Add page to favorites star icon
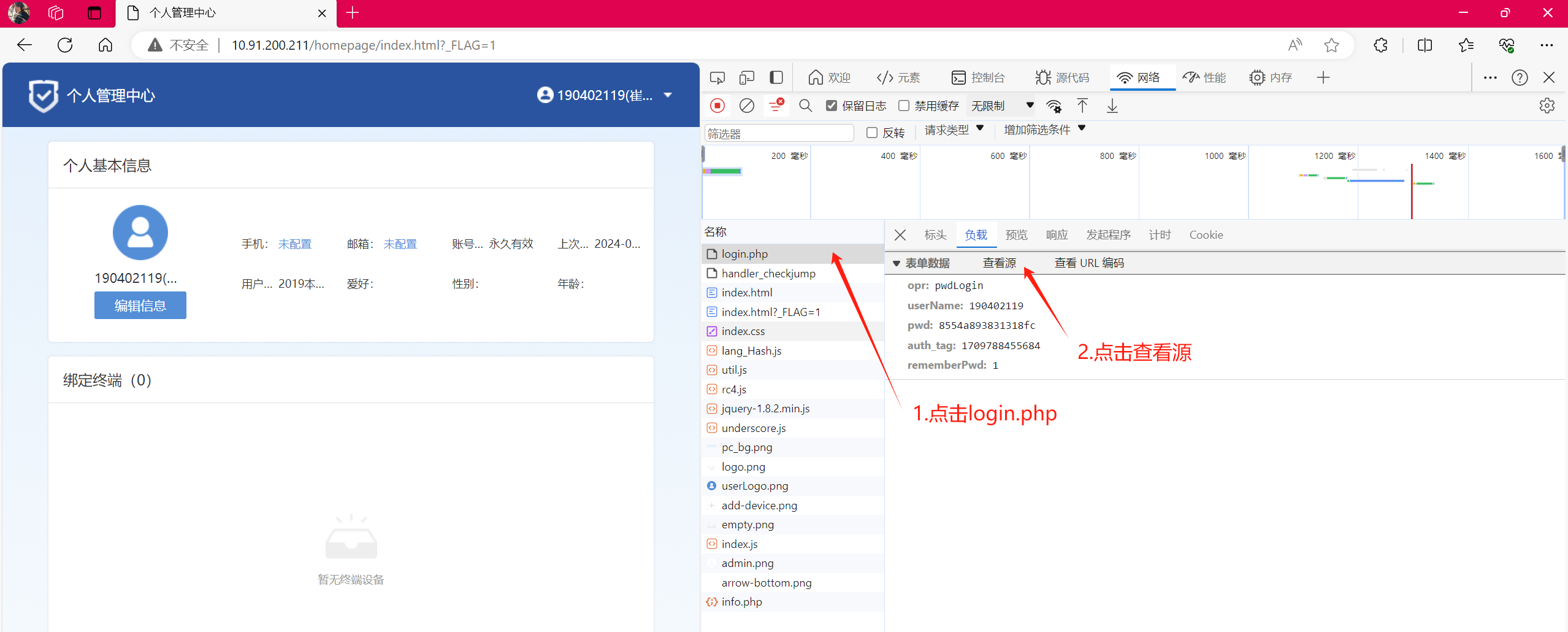This screenshot has width=1568, height=632. [x=1331, y=45]
